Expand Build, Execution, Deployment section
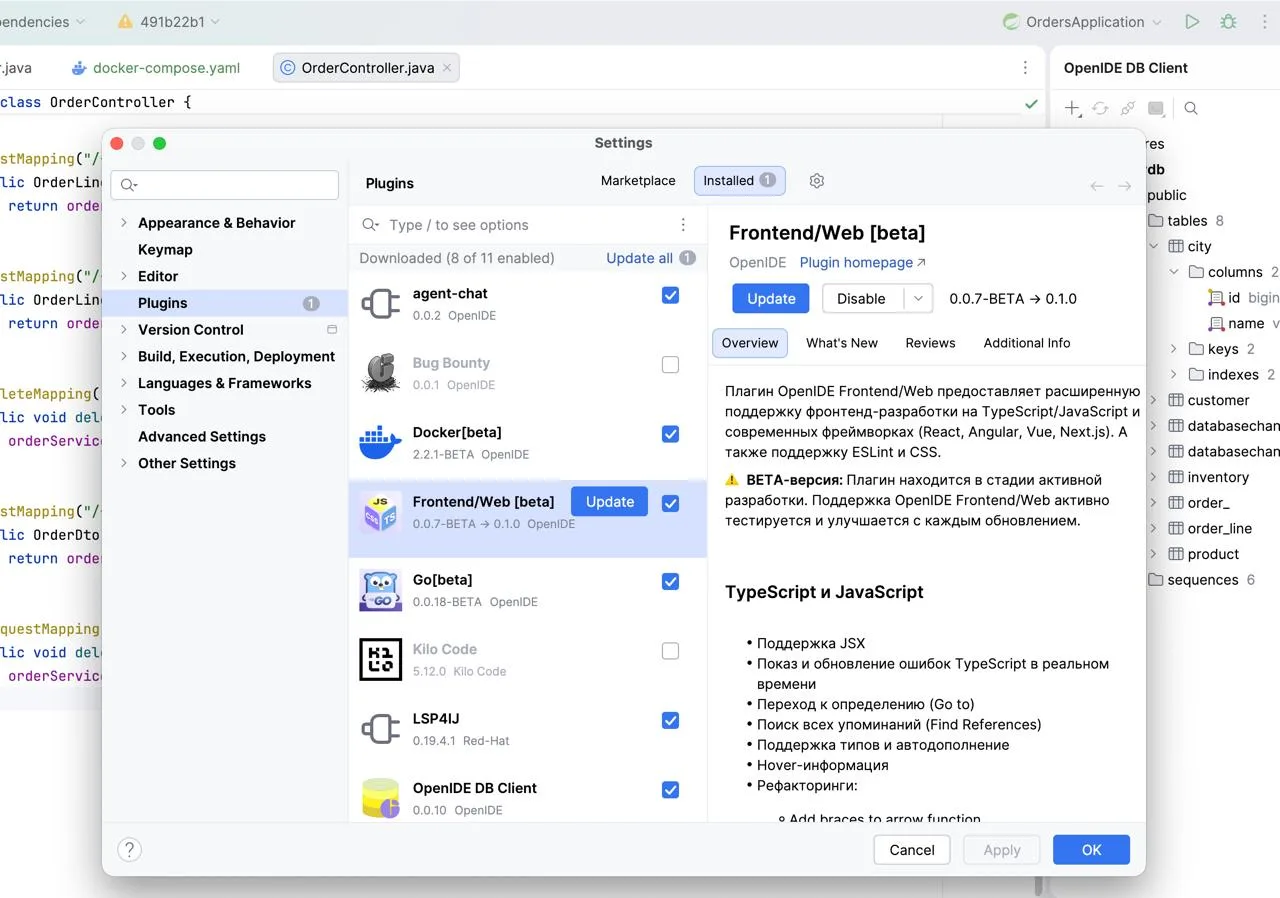 click(x=124, y=356)
